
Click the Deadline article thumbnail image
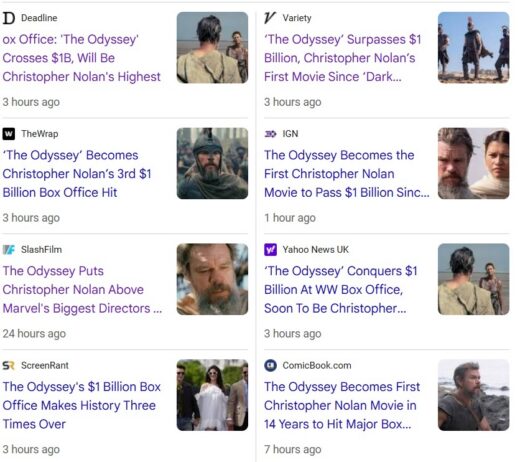point(212,48)
